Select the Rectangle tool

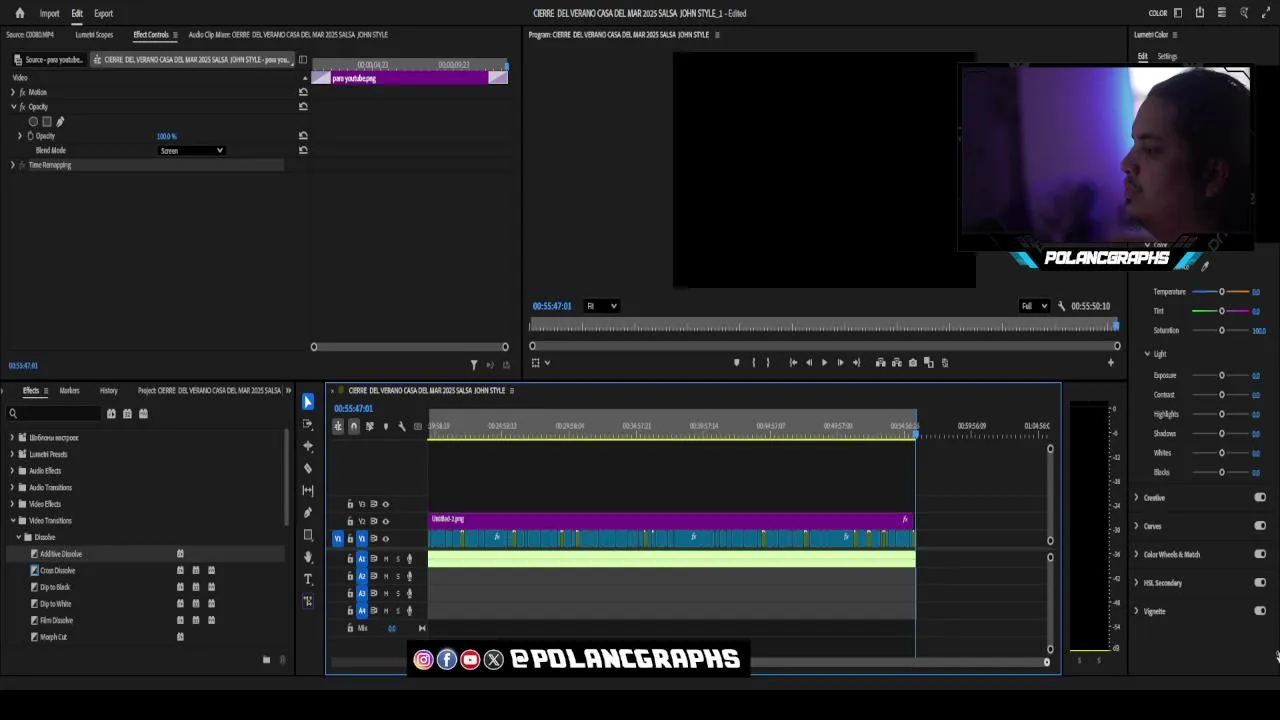click(x=307, y=535)
